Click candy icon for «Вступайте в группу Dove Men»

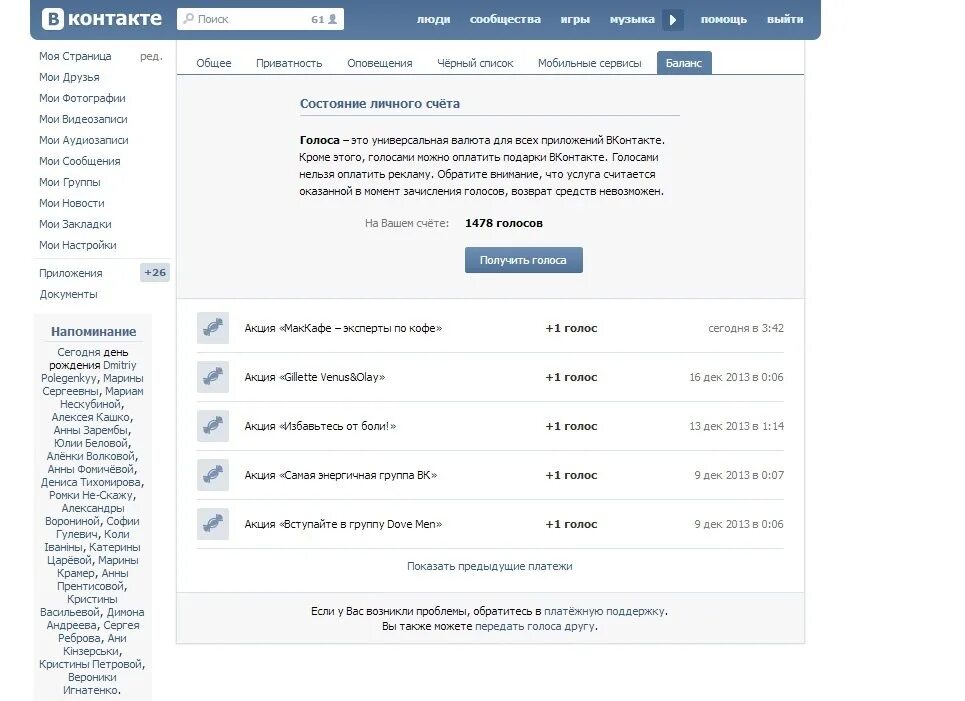click(x=213, y=524)
